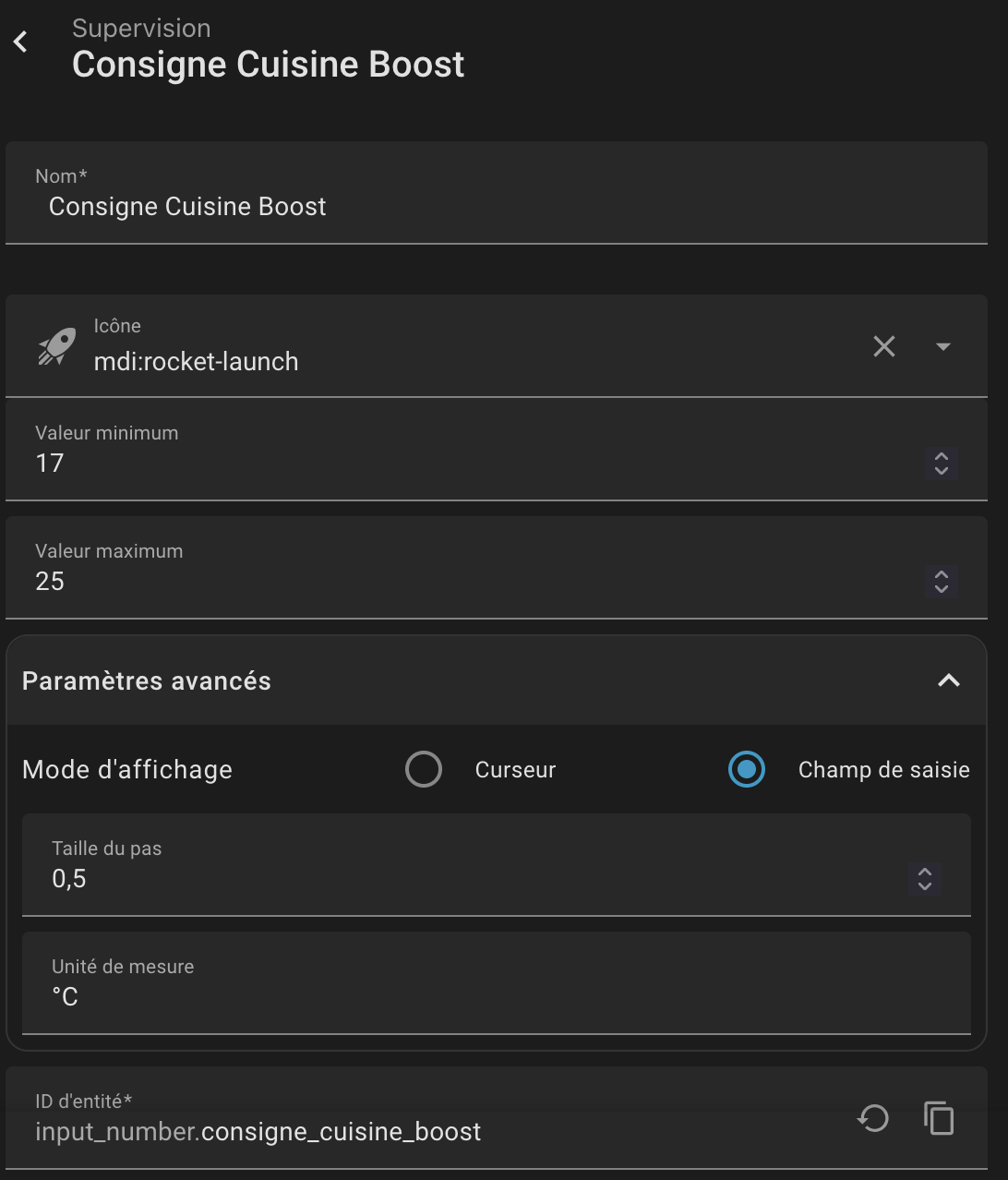Click the back arrow icon
The width and height of the screenshot is (1008, 1180).
coord(21,42)
